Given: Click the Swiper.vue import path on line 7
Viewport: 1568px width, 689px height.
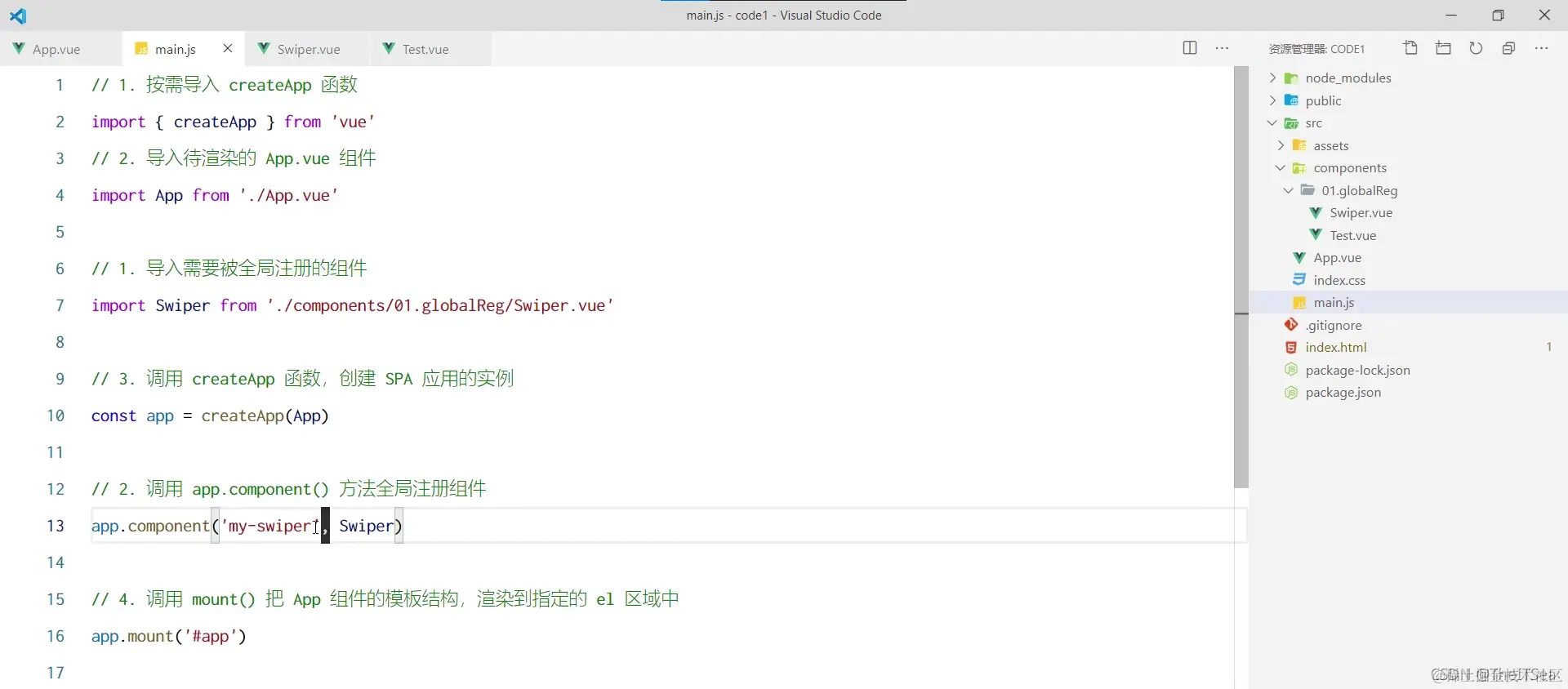Looking at the screenshot, I should pyautogui.click(x=439, y=305).
